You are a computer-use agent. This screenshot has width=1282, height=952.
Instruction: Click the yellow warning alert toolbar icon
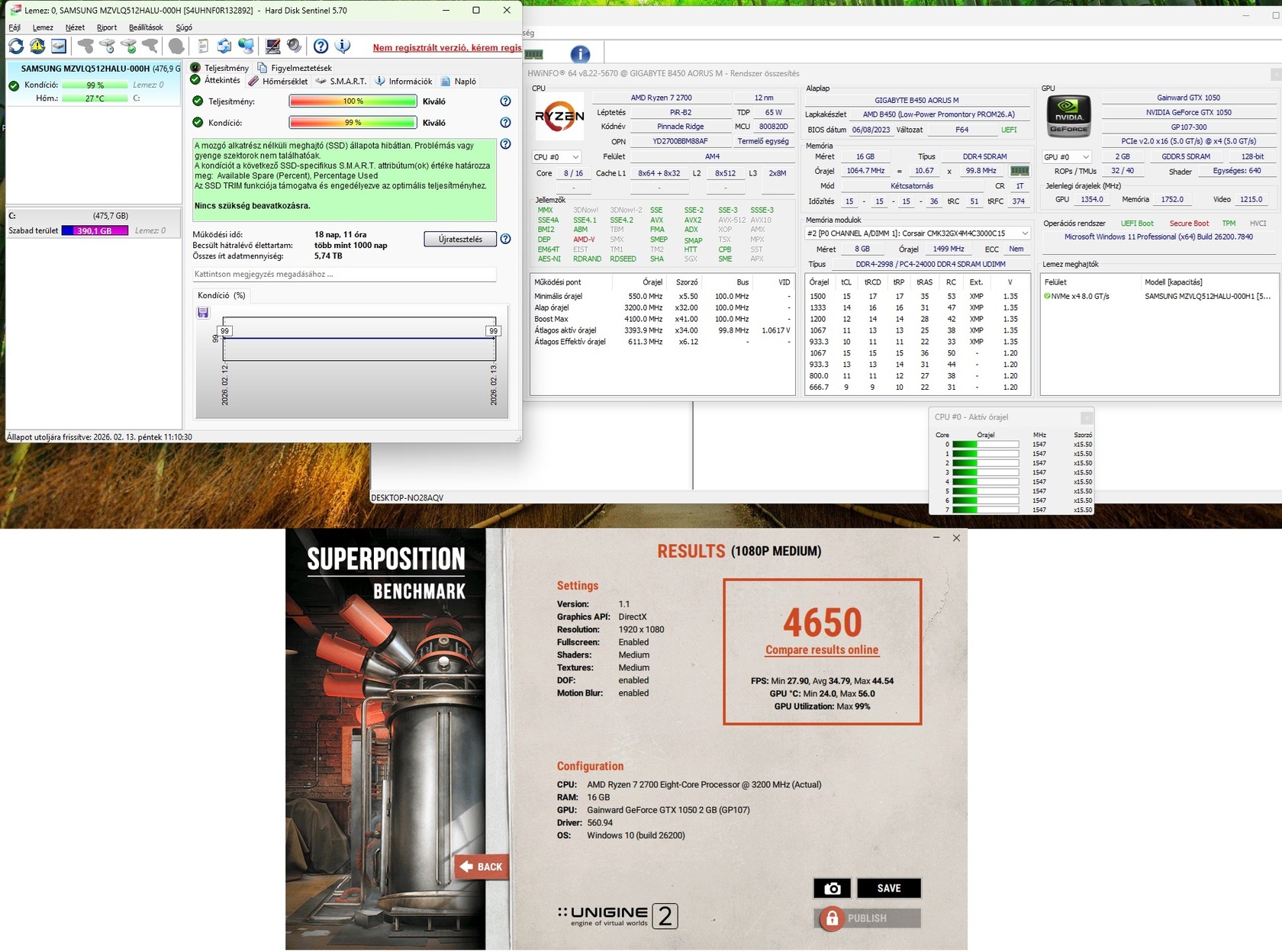click(37, 47)
